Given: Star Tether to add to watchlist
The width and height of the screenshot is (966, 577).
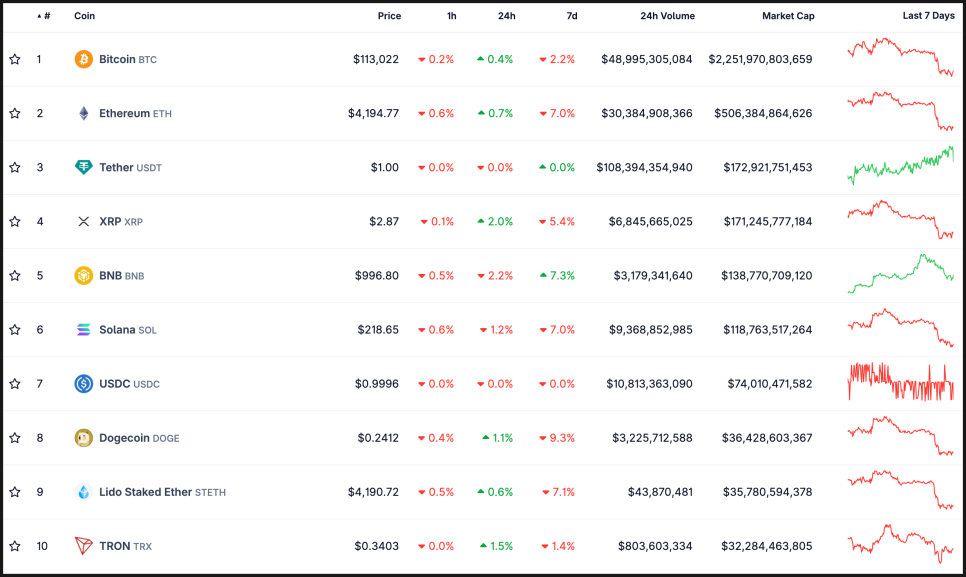Looking at the screenshot, I should pos(15,167).
